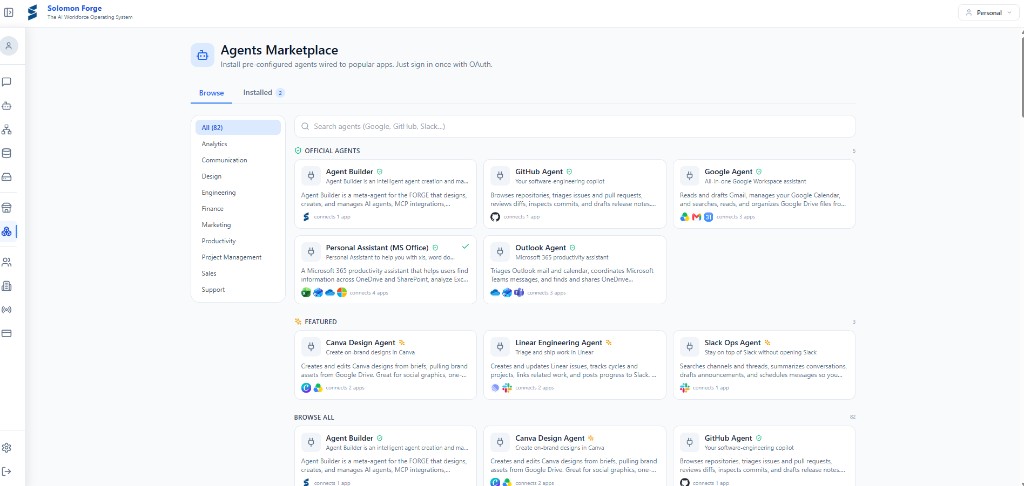Click the Solomon Forge logo
This screenshot has height=486, width=1024.
(32, 12)
